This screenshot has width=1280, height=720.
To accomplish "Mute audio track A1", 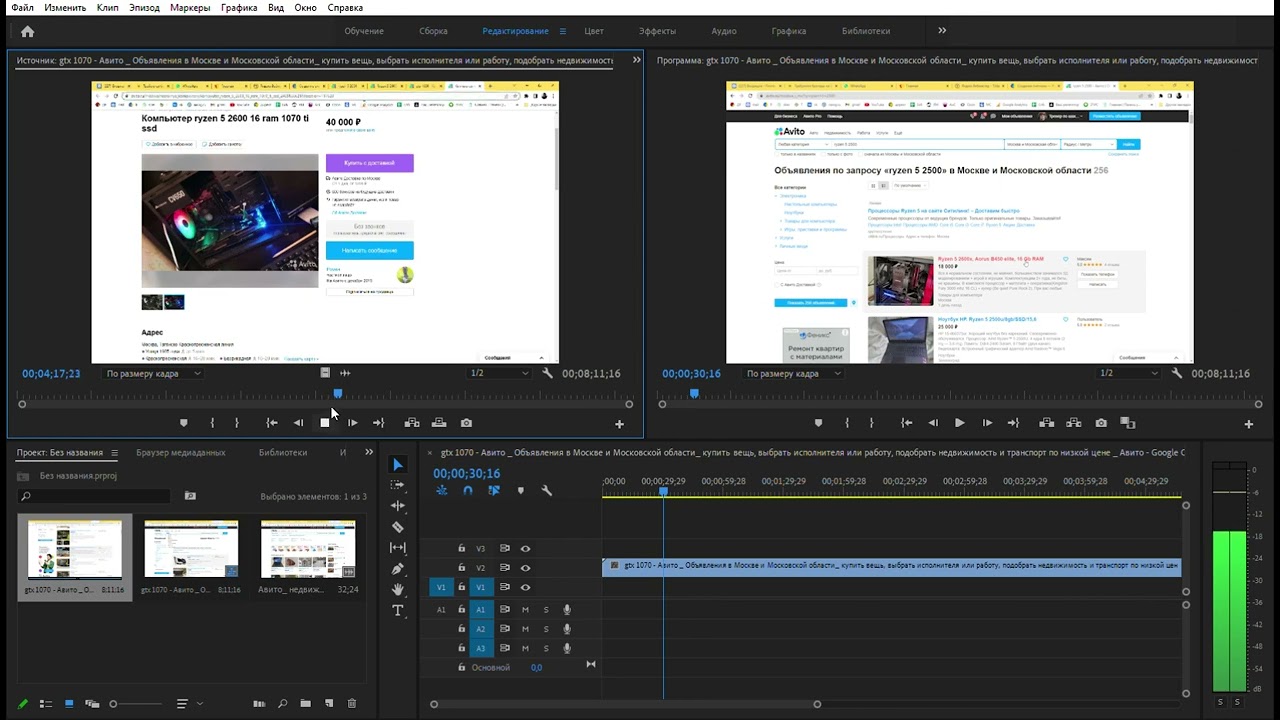I will point(525,610).
